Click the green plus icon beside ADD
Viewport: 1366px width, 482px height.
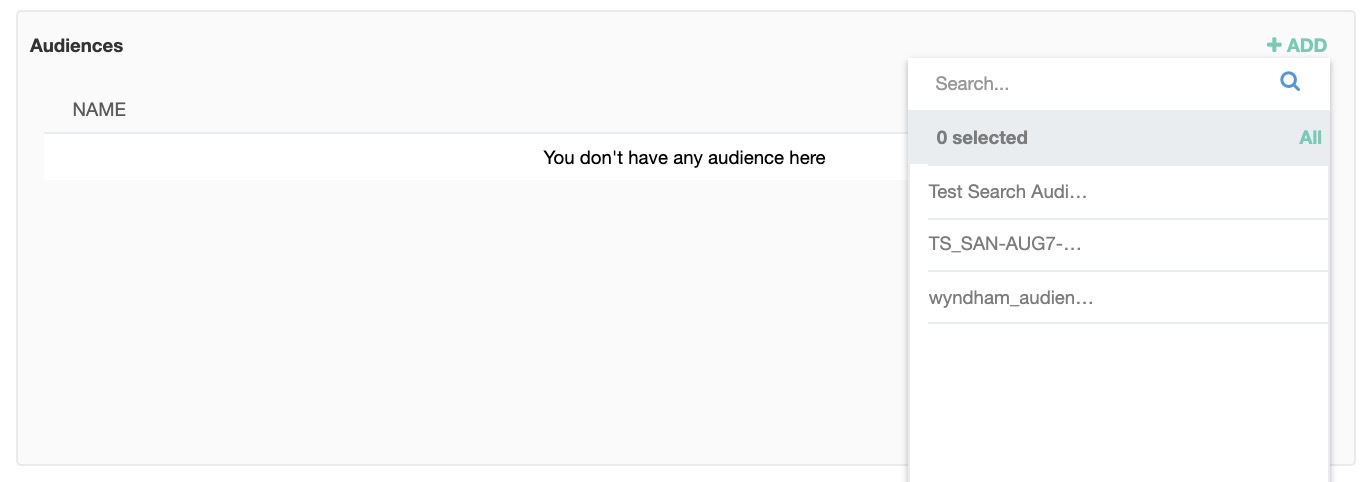pos(1273,45)
